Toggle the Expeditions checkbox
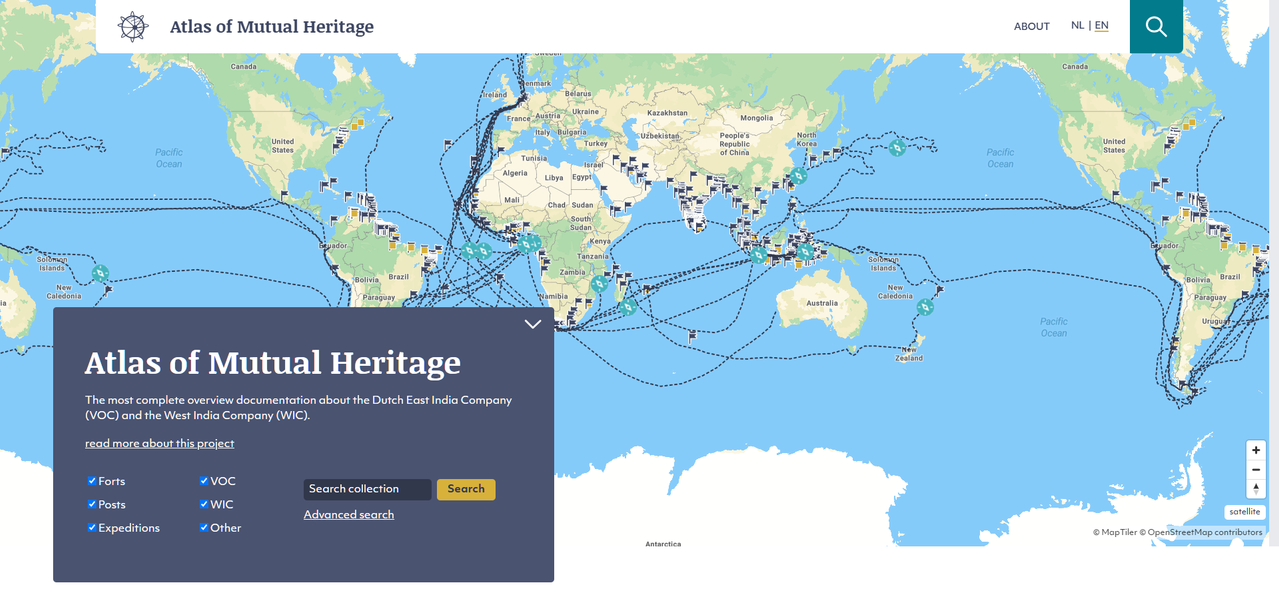Screen dimensions: 1279x607 point(92,528)
